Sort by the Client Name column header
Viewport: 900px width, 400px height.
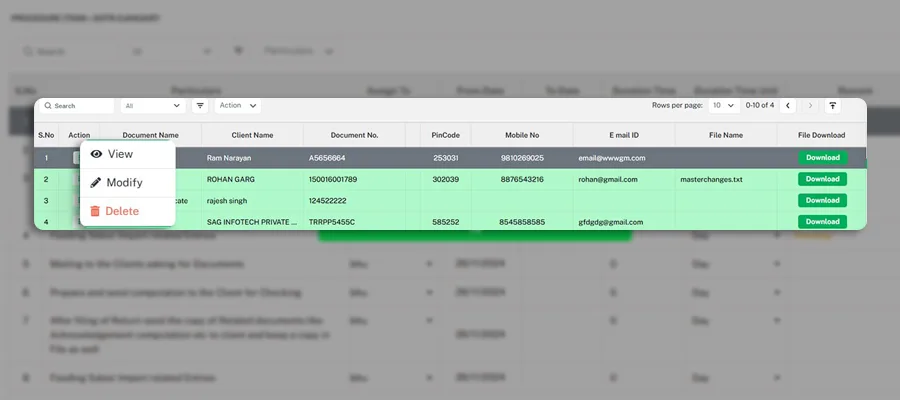(253, 135)
